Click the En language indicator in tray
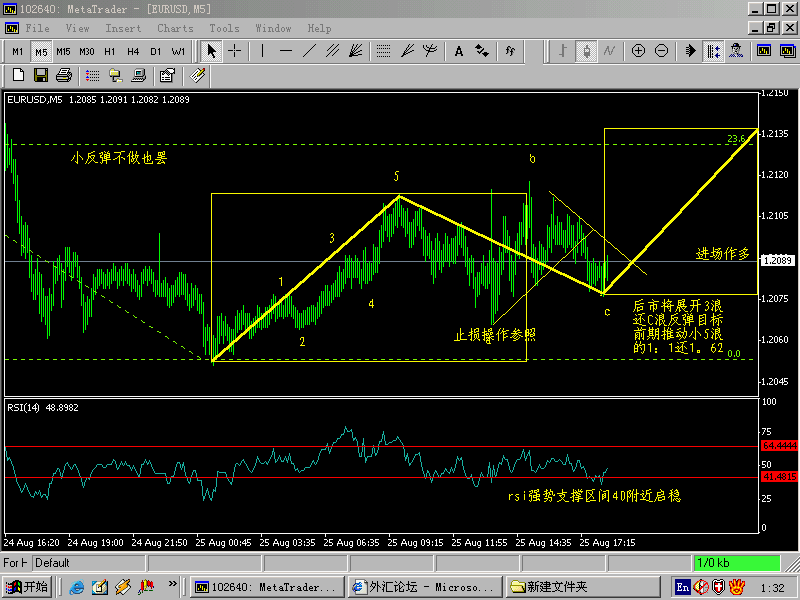Viewport: 800px width, 600px height. (x=683, y=587)
